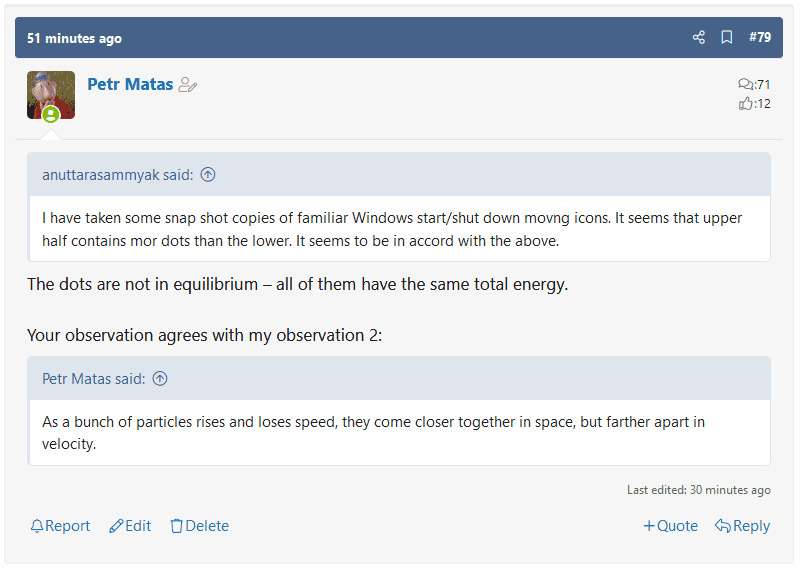Open Petr Matas's avatar image
This screenshot has height=569, width=800.
pyautogui.click(x=51, y=95)
